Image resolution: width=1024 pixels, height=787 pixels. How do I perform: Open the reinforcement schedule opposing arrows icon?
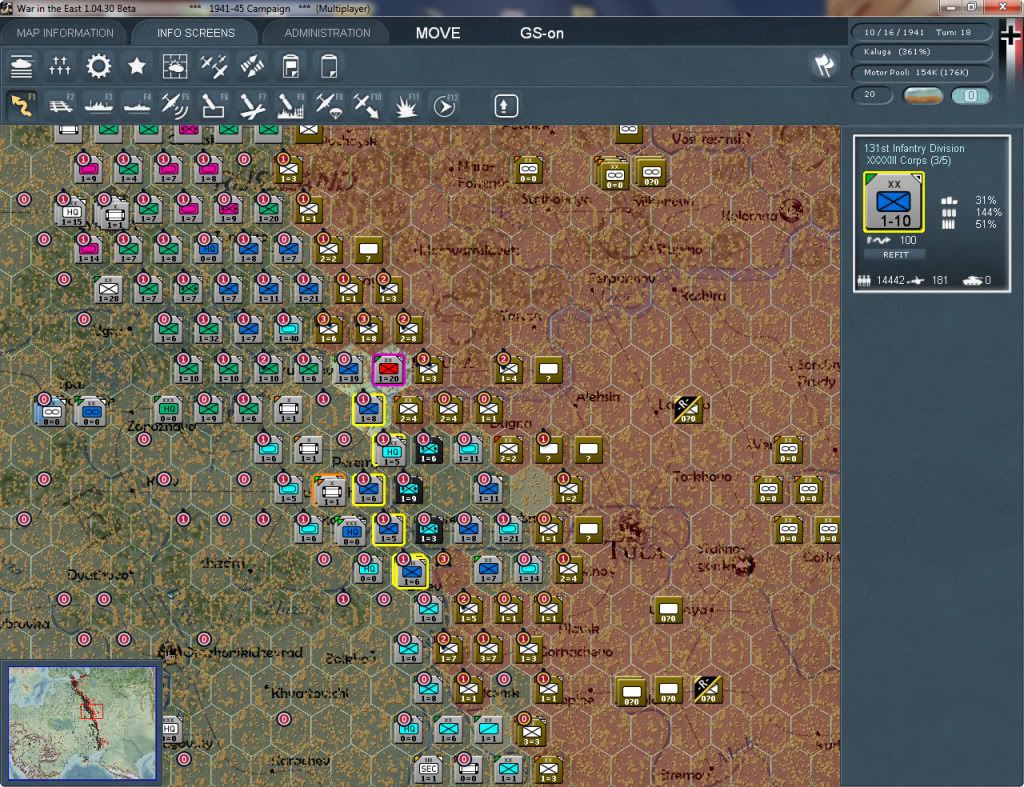(x=252, y=66)
